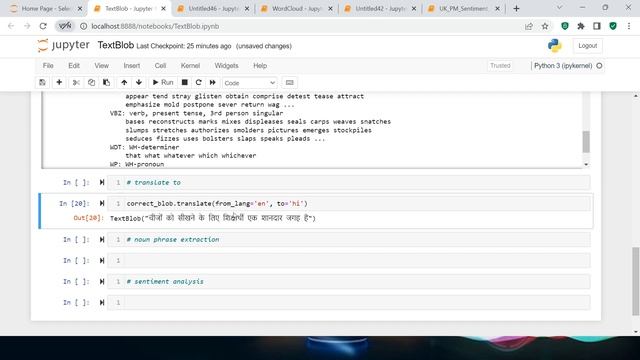Screen dimensions: 640x360
Task: Click the output area scroll down arrow
Action: click(x=586, y=164)
